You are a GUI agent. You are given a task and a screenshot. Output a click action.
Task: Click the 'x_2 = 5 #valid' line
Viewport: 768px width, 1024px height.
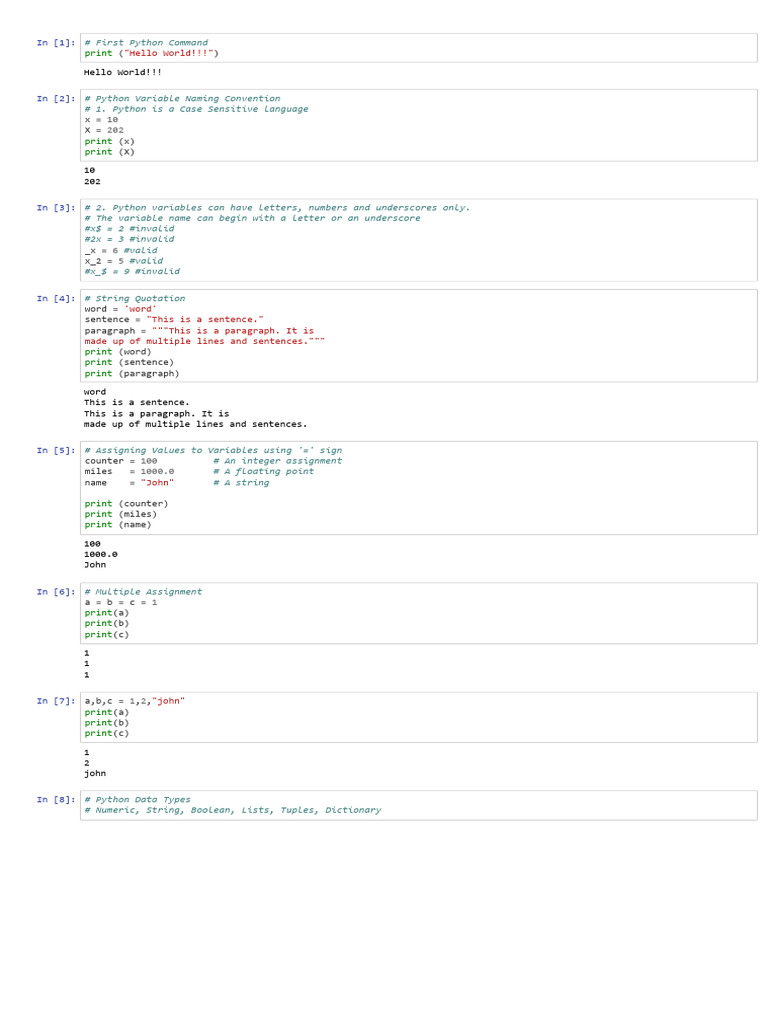pyautogui.click(x=123, y=261)
